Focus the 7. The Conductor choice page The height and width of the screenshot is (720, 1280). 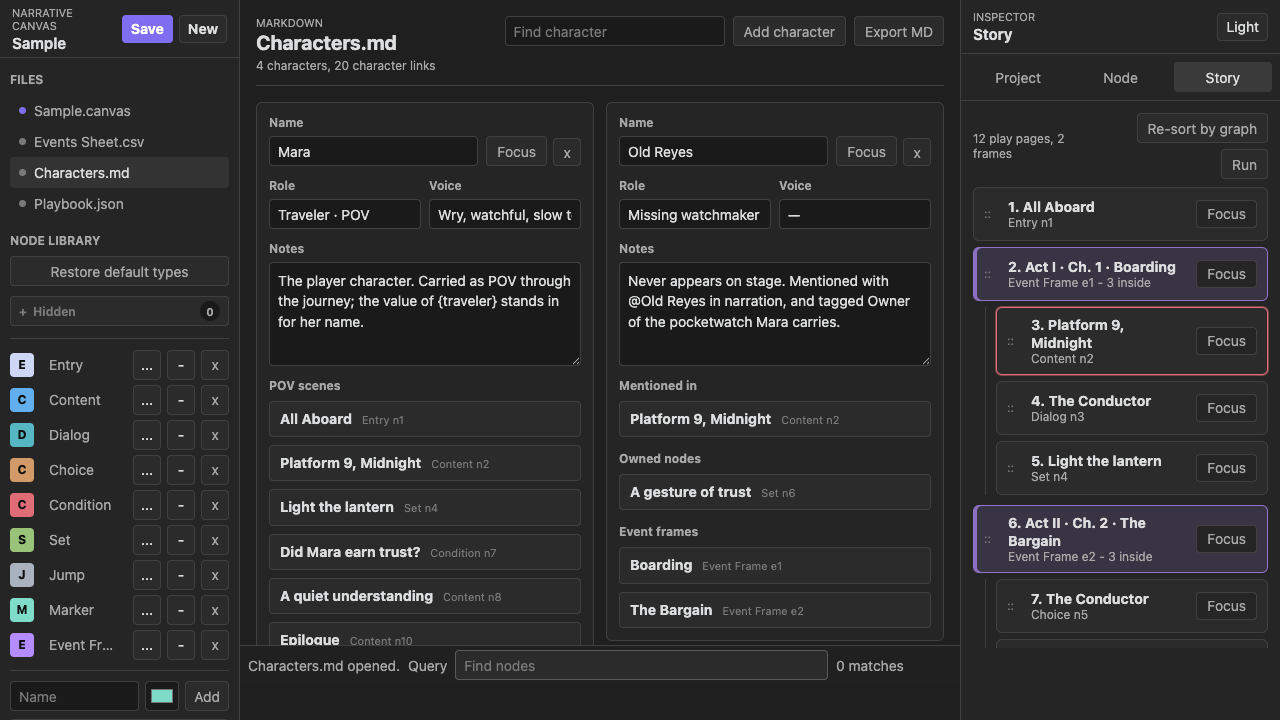tap(1226, 606)
